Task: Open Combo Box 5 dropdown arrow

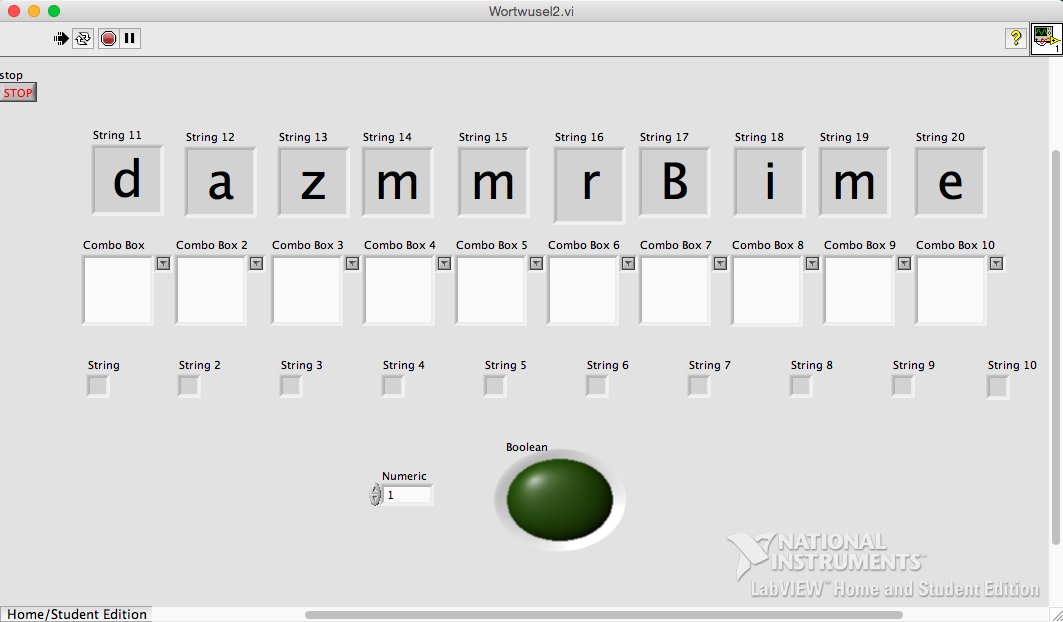Action: 537,263
